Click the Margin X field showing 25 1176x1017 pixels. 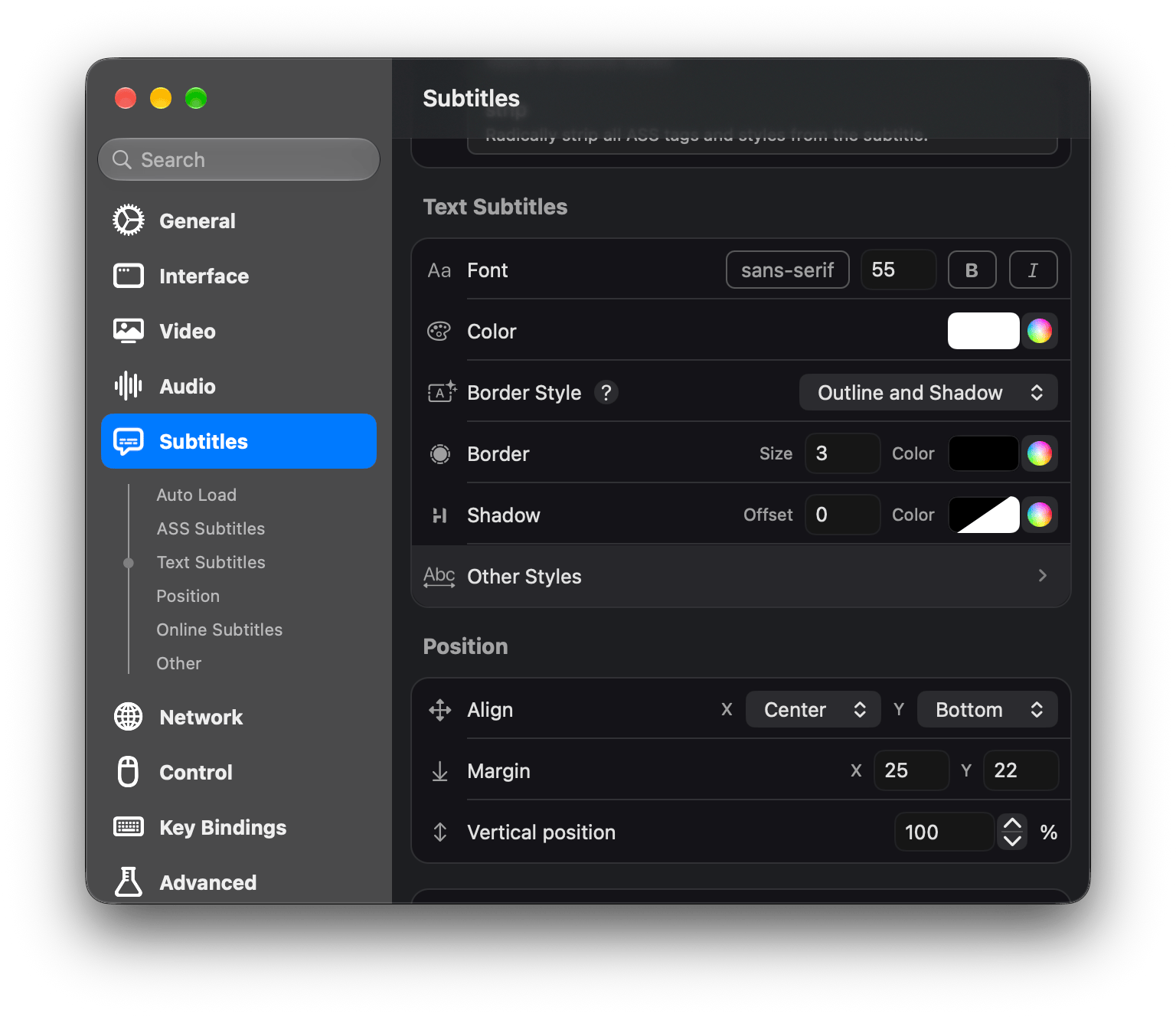pyautogui.click(x=912, y=770)
